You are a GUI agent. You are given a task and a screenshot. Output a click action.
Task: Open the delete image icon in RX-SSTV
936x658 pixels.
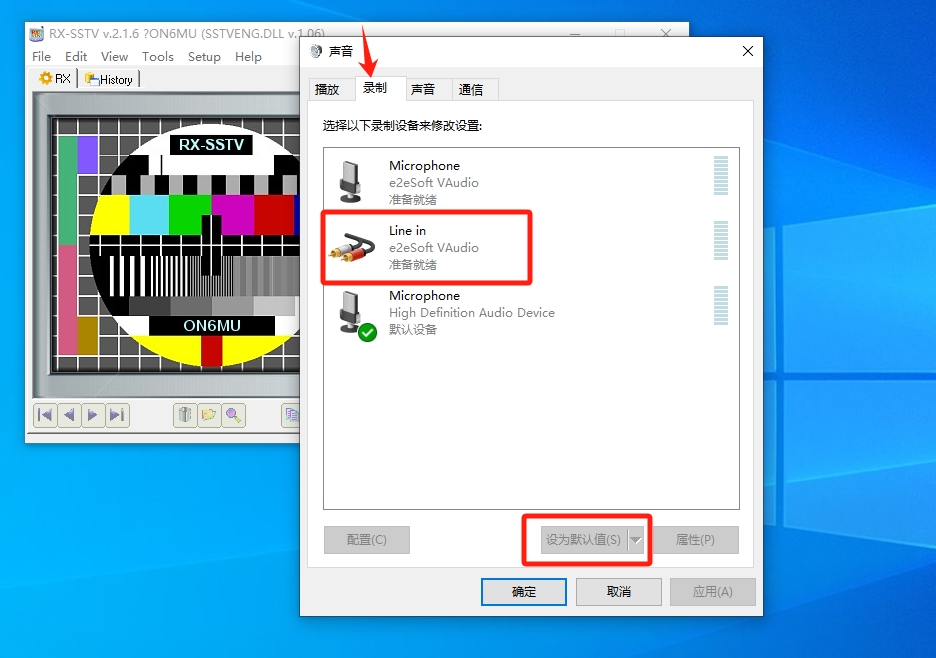click(x=185, y=416)
